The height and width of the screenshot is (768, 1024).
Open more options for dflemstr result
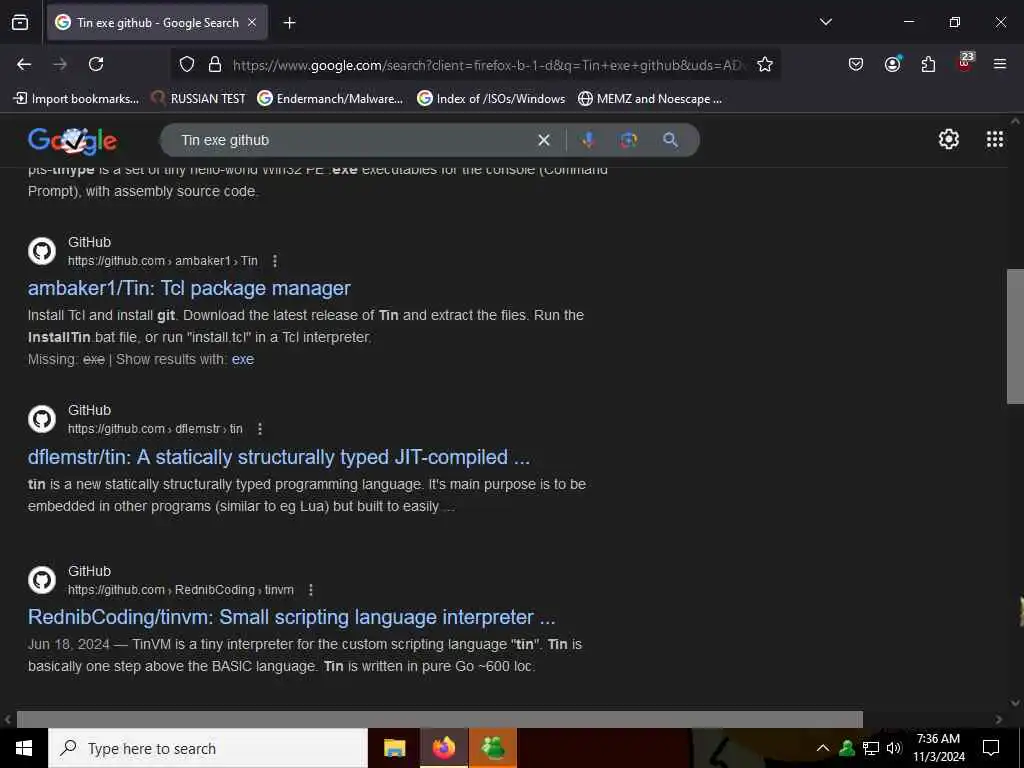pos(260,429)
